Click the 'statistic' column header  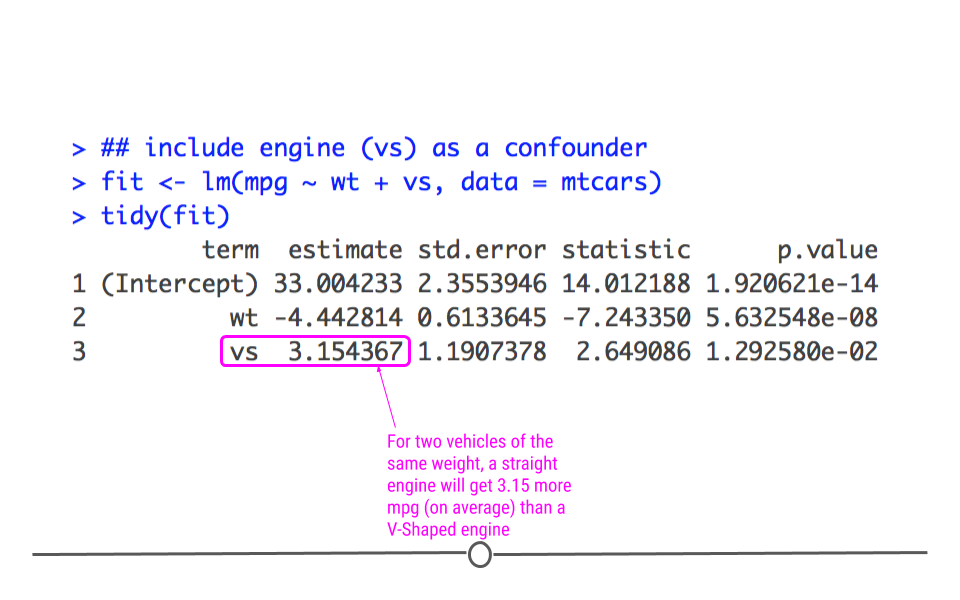pos(626,250)
